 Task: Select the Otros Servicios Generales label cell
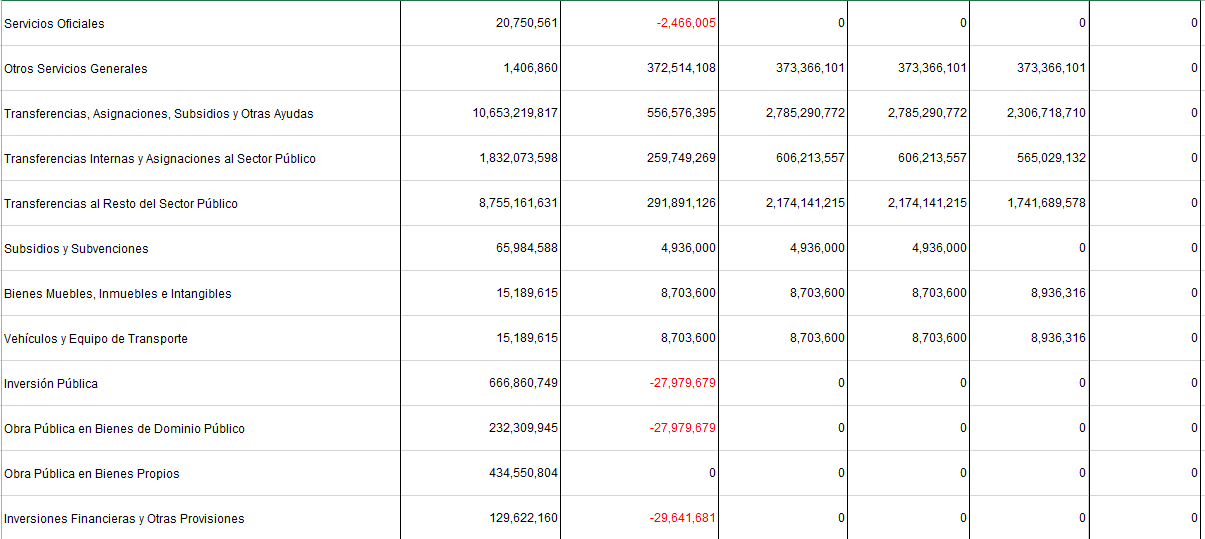pyautogui.click(x=200, y=68)
